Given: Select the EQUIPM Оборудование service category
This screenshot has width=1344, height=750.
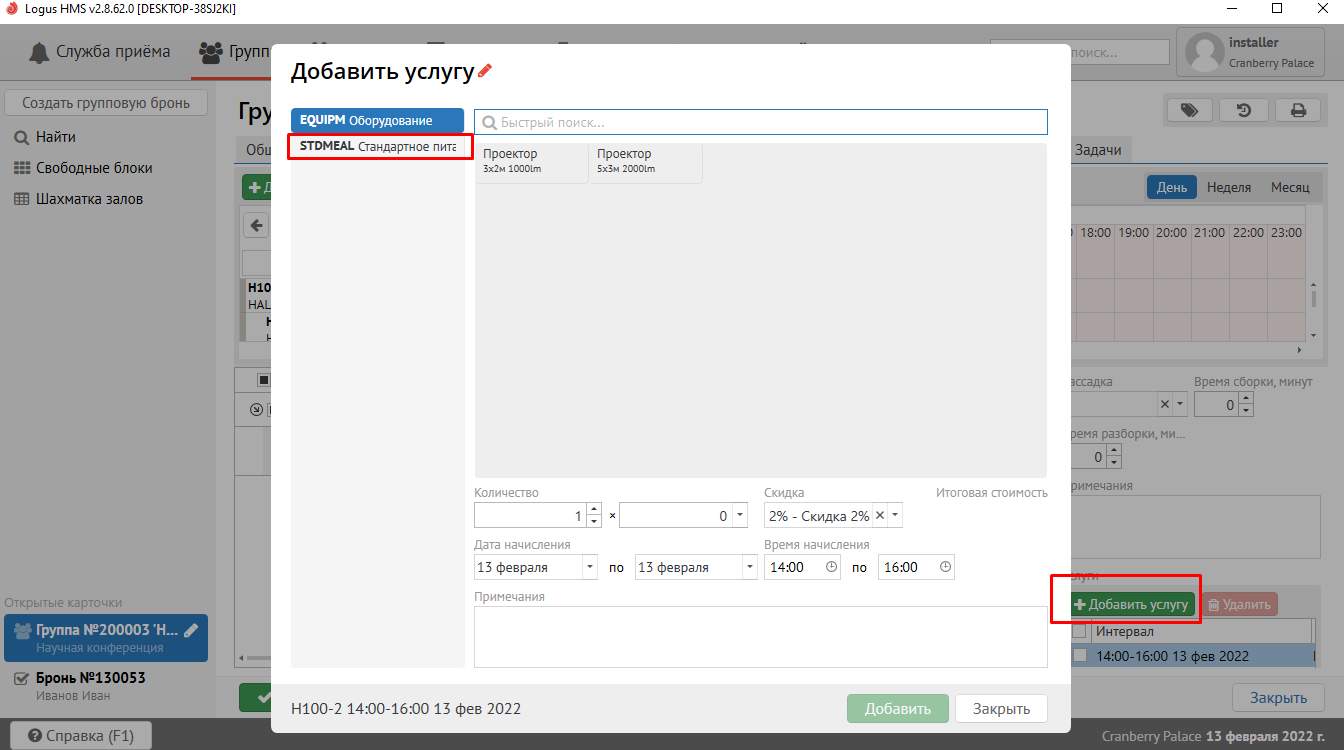Looking at the screenshot, I should [377, 120].
